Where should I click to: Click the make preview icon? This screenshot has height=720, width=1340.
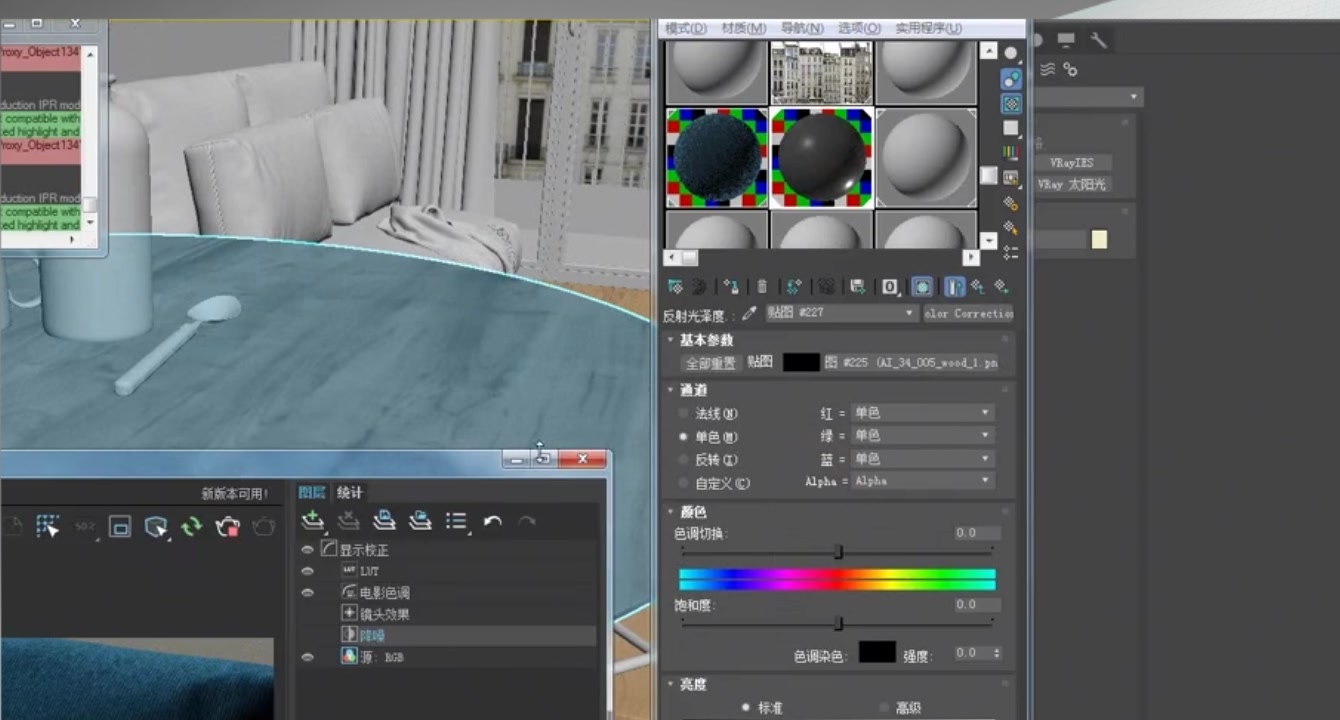(1011, 178)
